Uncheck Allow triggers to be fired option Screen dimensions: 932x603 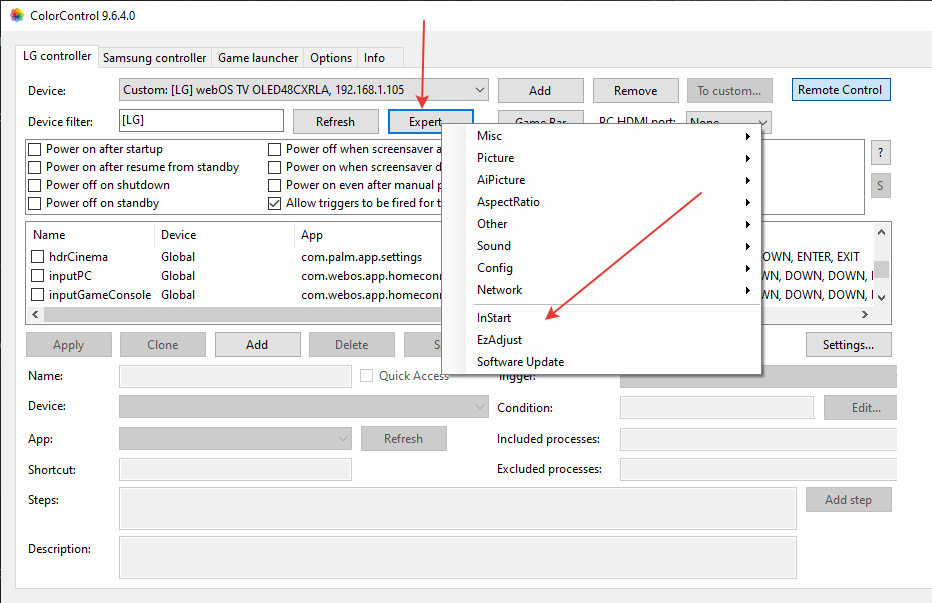(x=276, y=203)
